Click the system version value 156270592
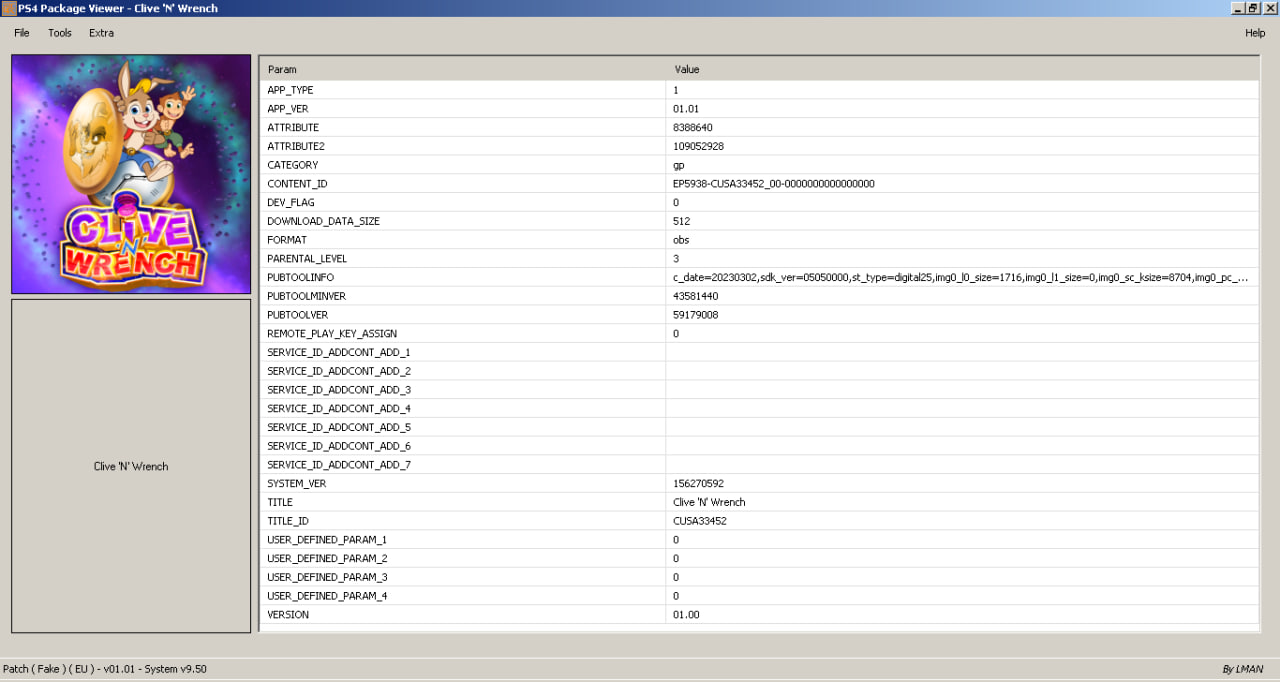1280x682 pixels. point(698,484)
